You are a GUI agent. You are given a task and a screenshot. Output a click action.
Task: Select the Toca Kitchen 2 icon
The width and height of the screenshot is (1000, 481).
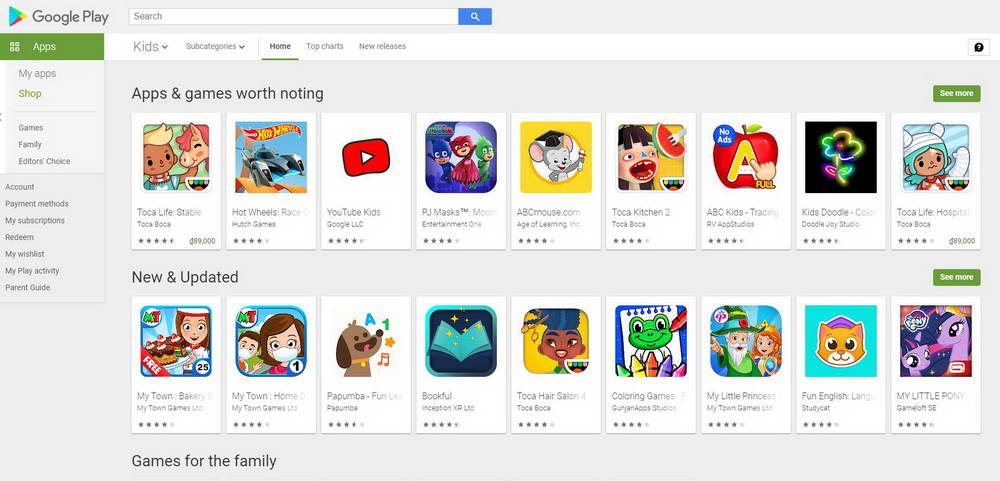point(651,158)
